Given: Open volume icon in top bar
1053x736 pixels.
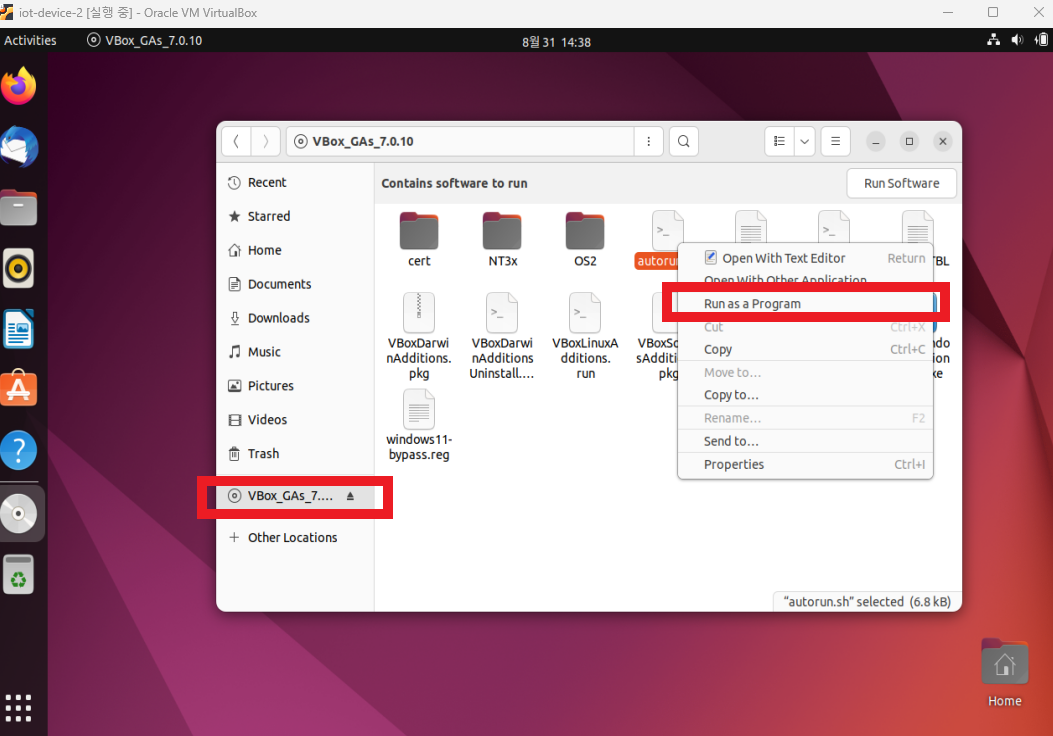Looking at the screenshot, I should 1017,40.
